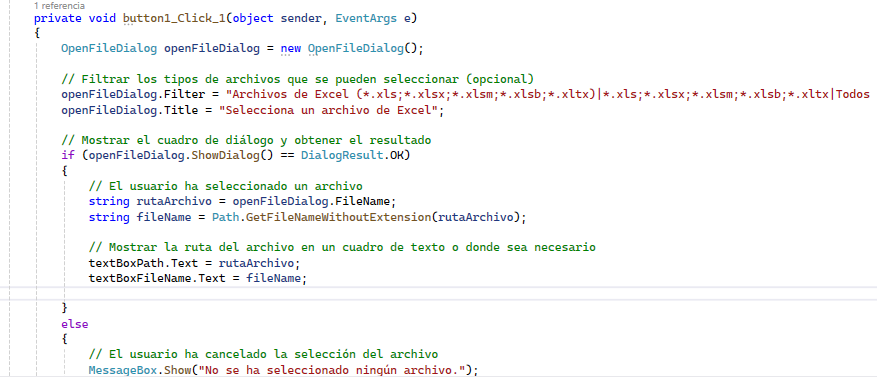Click the "new" keyword before OpenFileDialog()

pos(291,48)
